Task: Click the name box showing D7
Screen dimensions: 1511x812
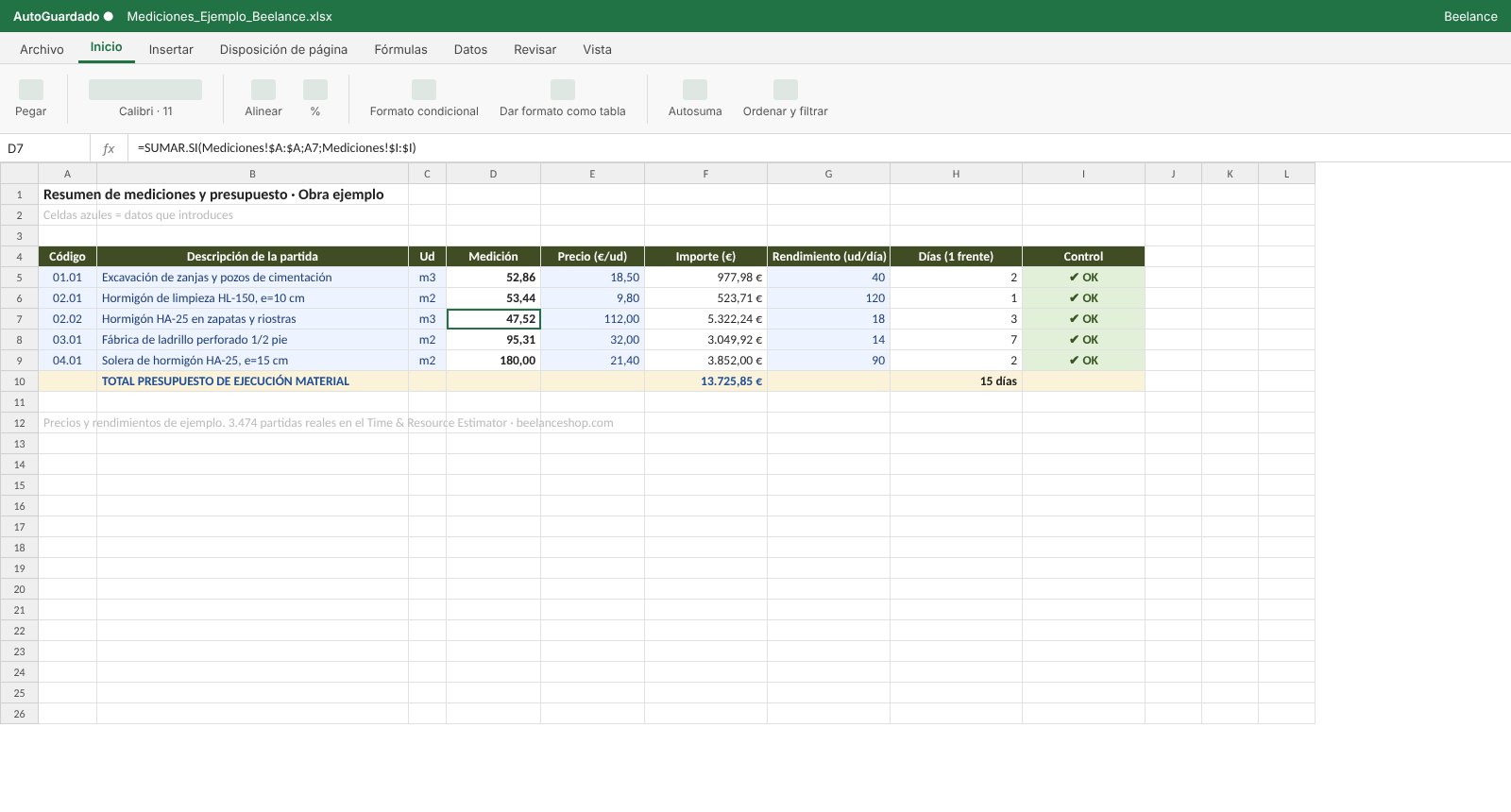Action: click(45, 148)
